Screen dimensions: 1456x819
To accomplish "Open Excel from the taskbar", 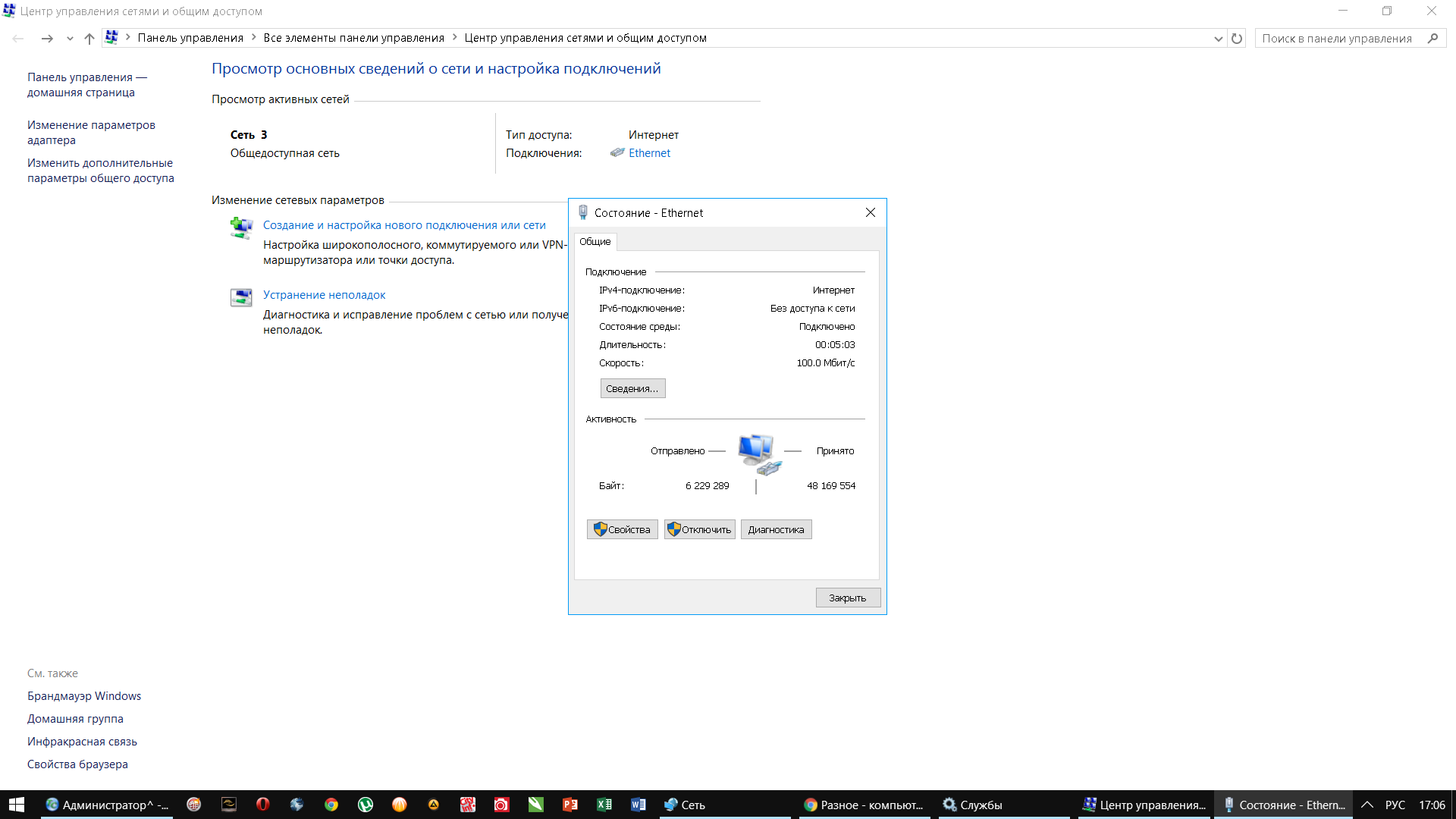I will pos(604,805).
